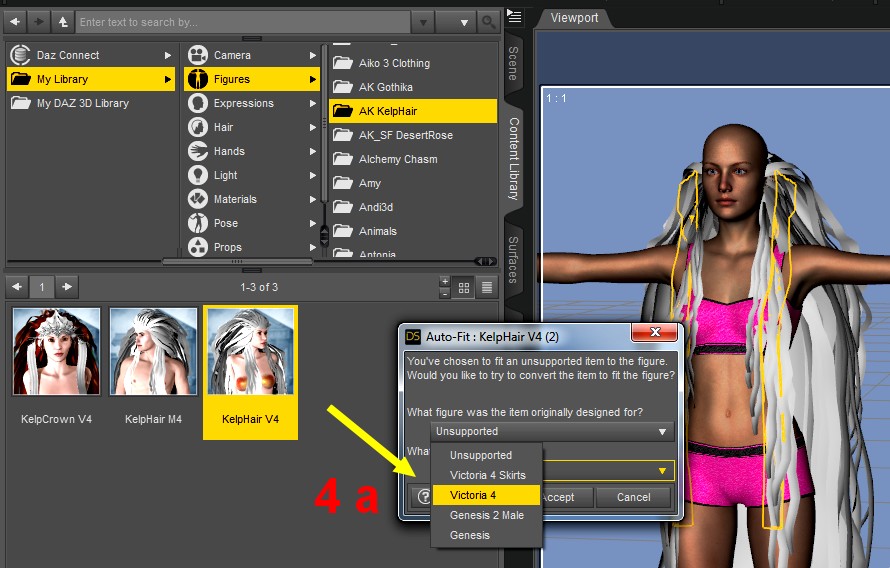This screenshot has width=890, height=568.
Task: Switch to the Viewport tab
Action: [x=574, y=18]
